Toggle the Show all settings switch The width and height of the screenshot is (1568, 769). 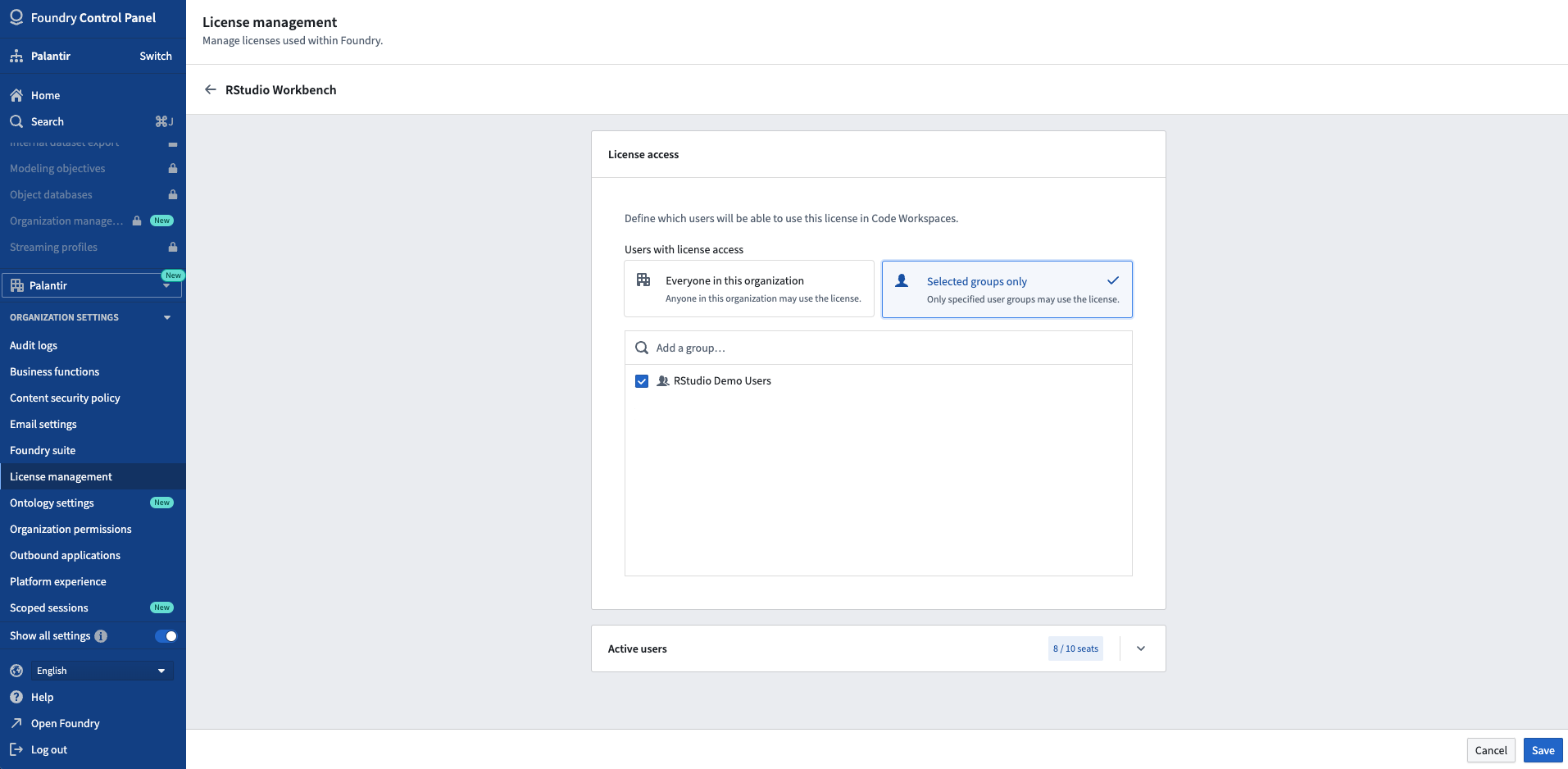(x=166, y=636)
